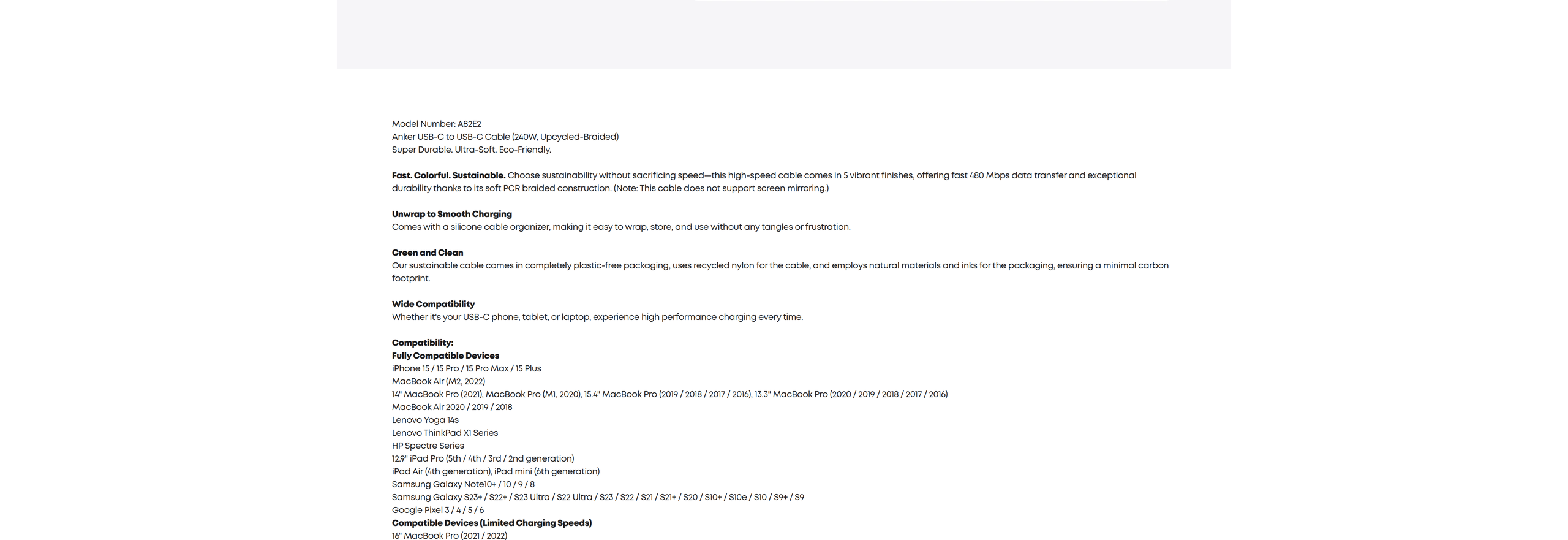
Task: Click the MacBook Air (M2, 2022) line
Action: pyautogui.click(x=438, y=381)
